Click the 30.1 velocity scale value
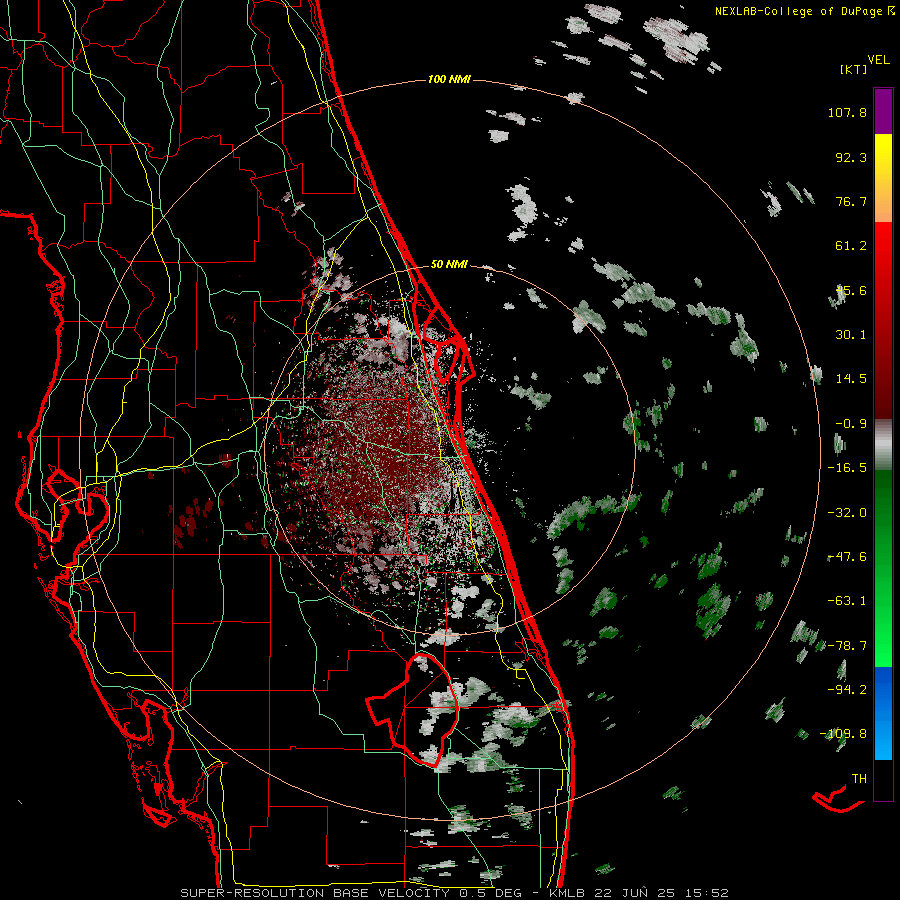 [x=851, y=335]
